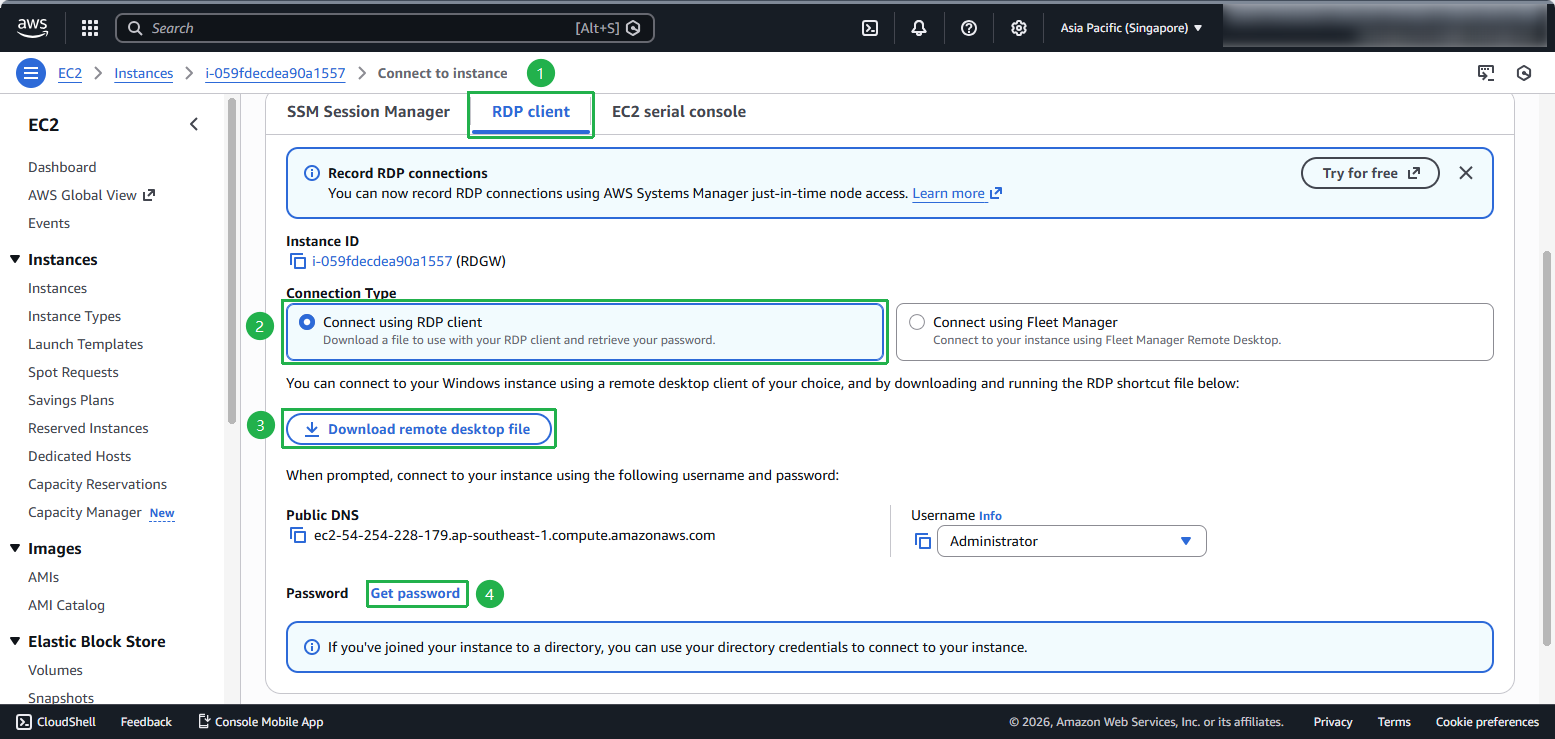Collapse the Instances section in sidebar
Screen dimensions: 1555x739
[15, 260]
